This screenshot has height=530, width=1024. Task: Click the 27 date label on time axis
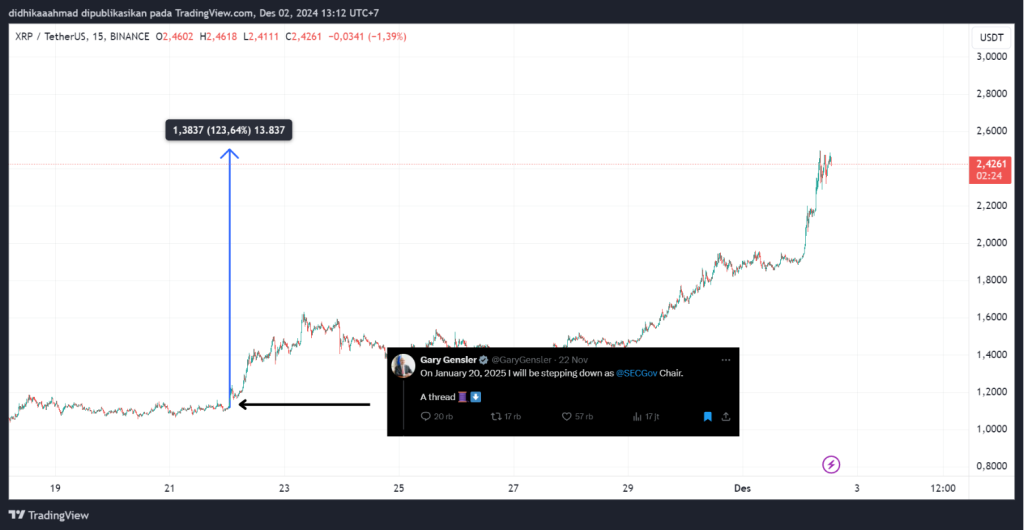coord(513,488)
